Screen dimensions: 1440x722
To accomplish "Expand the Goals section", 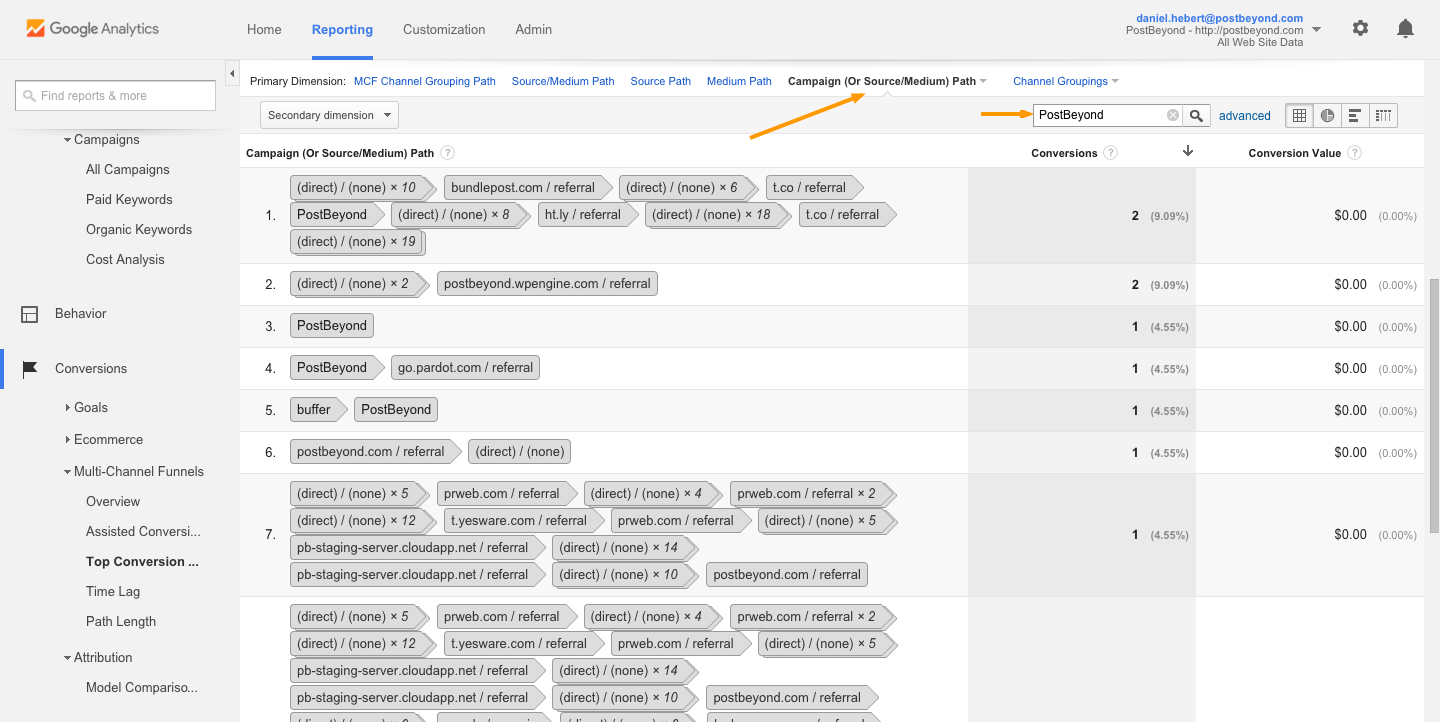I will click(x=67, y=408).
